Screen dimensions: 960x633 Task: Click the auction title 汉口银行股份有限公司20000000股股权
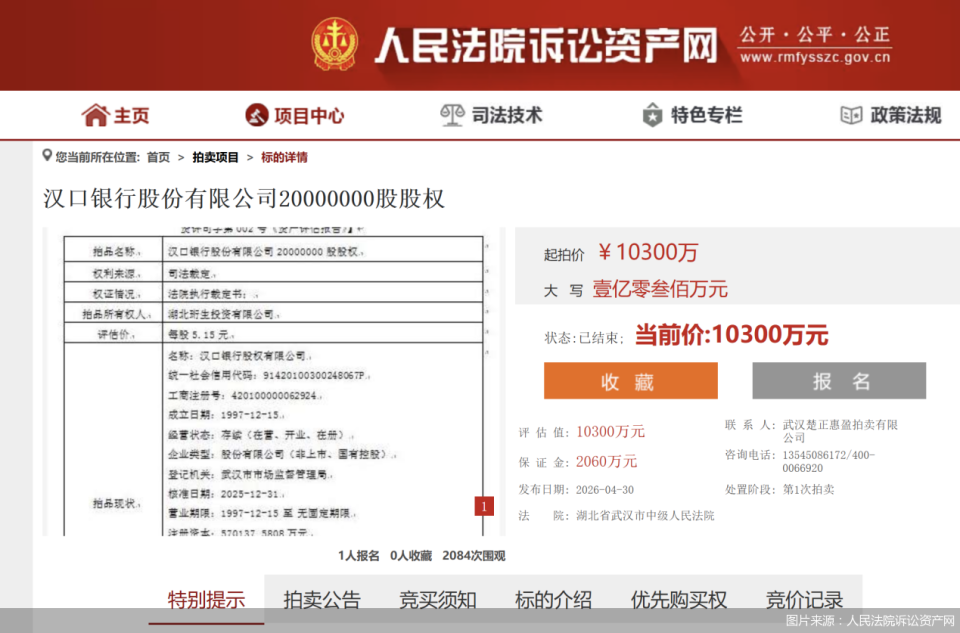pos(244,199)
